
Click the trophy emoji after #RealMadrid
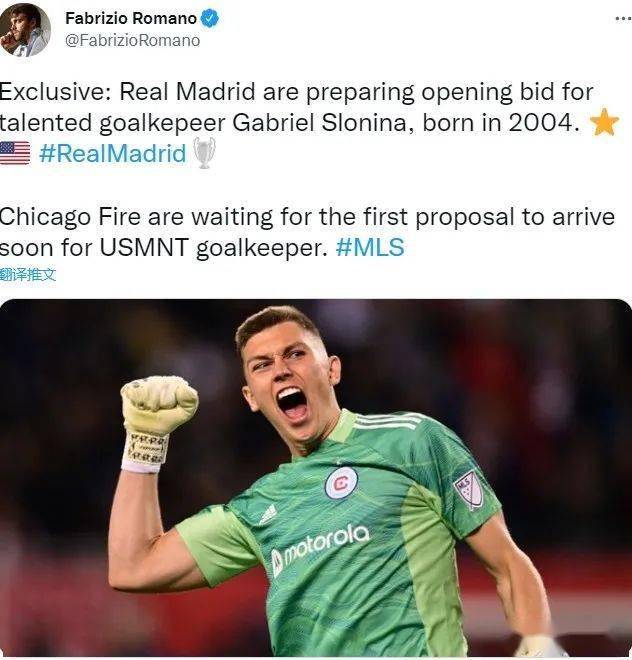(x=204, y=153)
